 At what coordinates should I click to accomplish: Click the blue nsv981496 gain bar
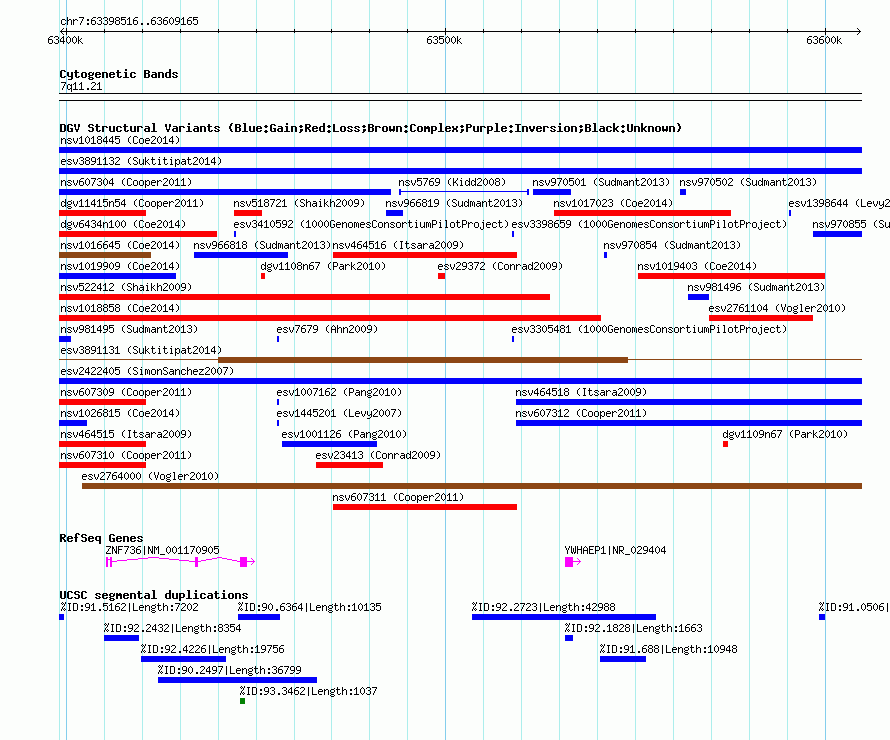tap(698, 297)
